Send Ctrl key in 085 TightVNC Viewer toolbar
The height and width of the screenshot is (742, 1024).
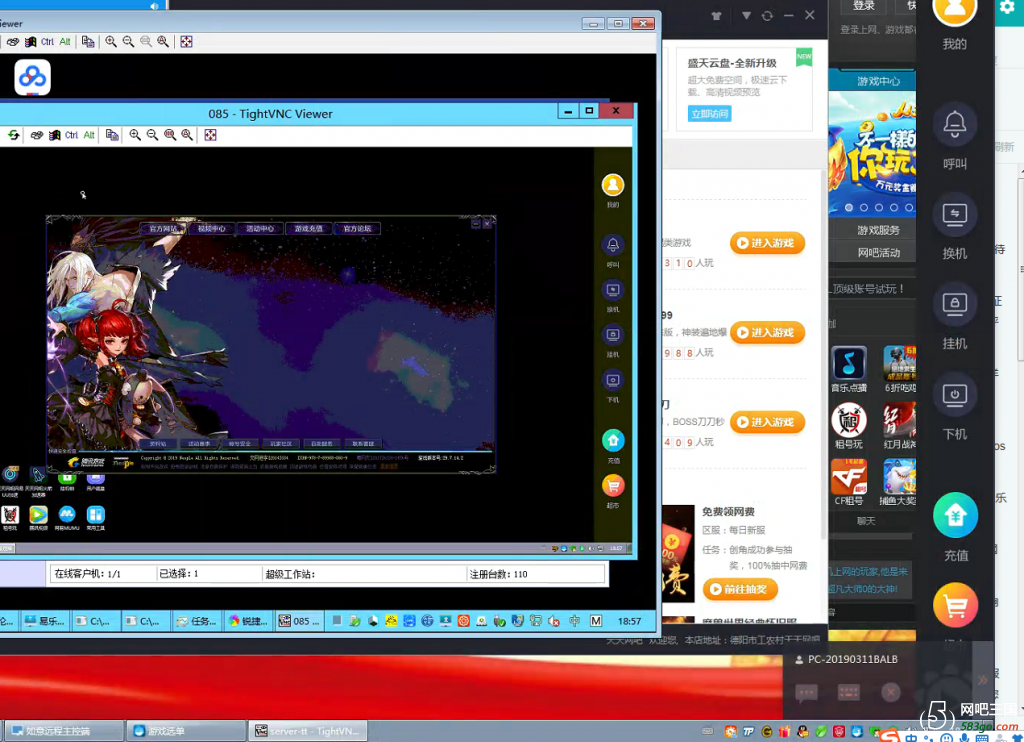[71, 135]
